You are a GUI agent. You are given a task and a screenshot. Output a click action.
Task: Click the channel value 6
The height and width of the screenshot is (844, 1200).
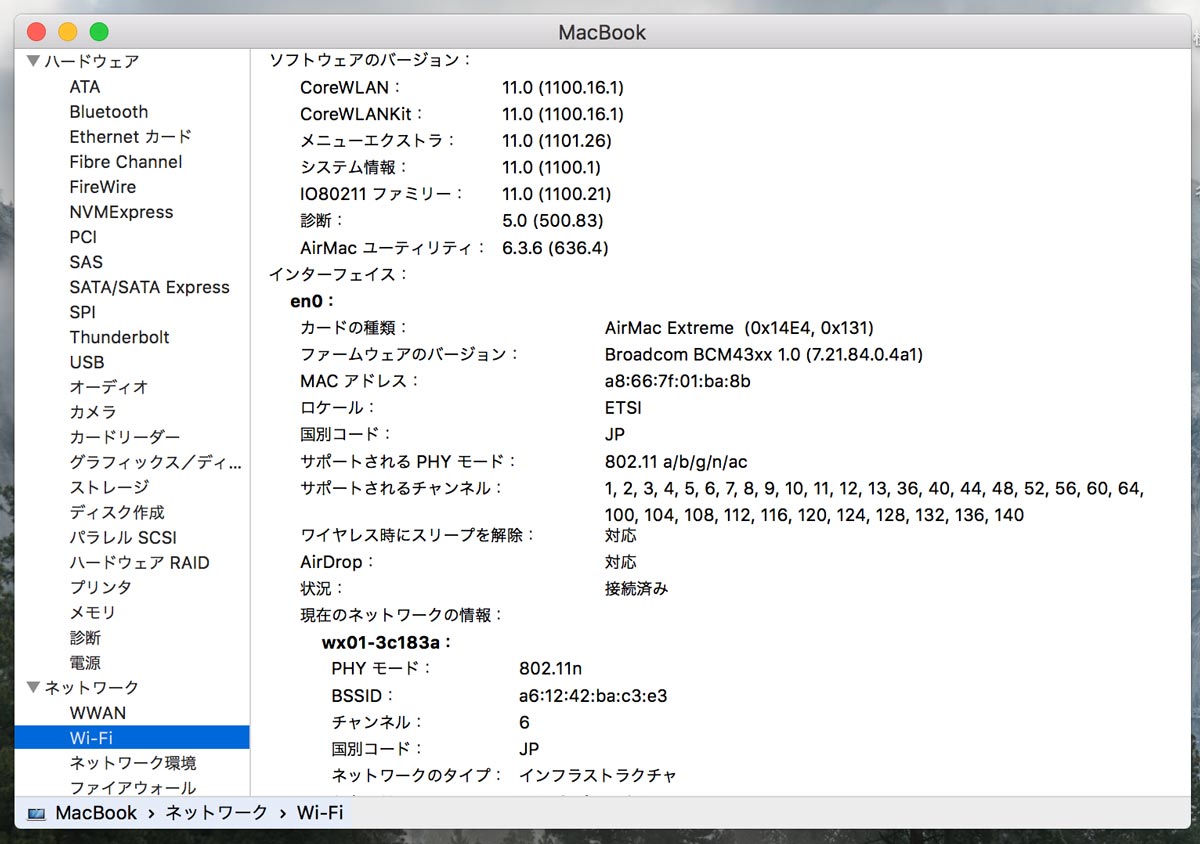[525, 723]
